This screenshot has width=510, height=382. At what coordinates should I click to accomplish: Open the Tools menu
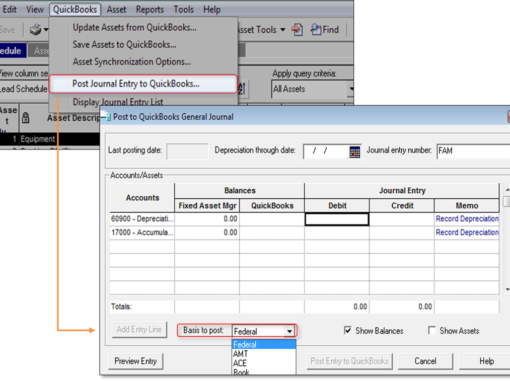(183, 9)
